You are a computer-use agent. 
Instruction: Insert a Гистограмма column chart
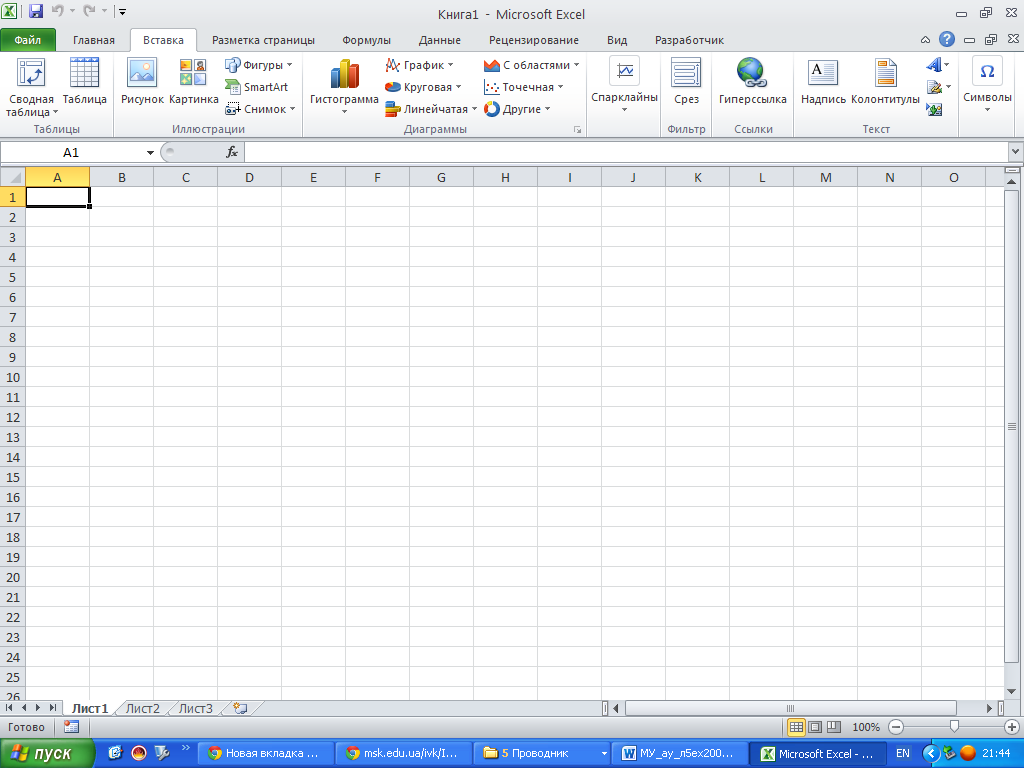pyautogui.click(x=344, y=87)
